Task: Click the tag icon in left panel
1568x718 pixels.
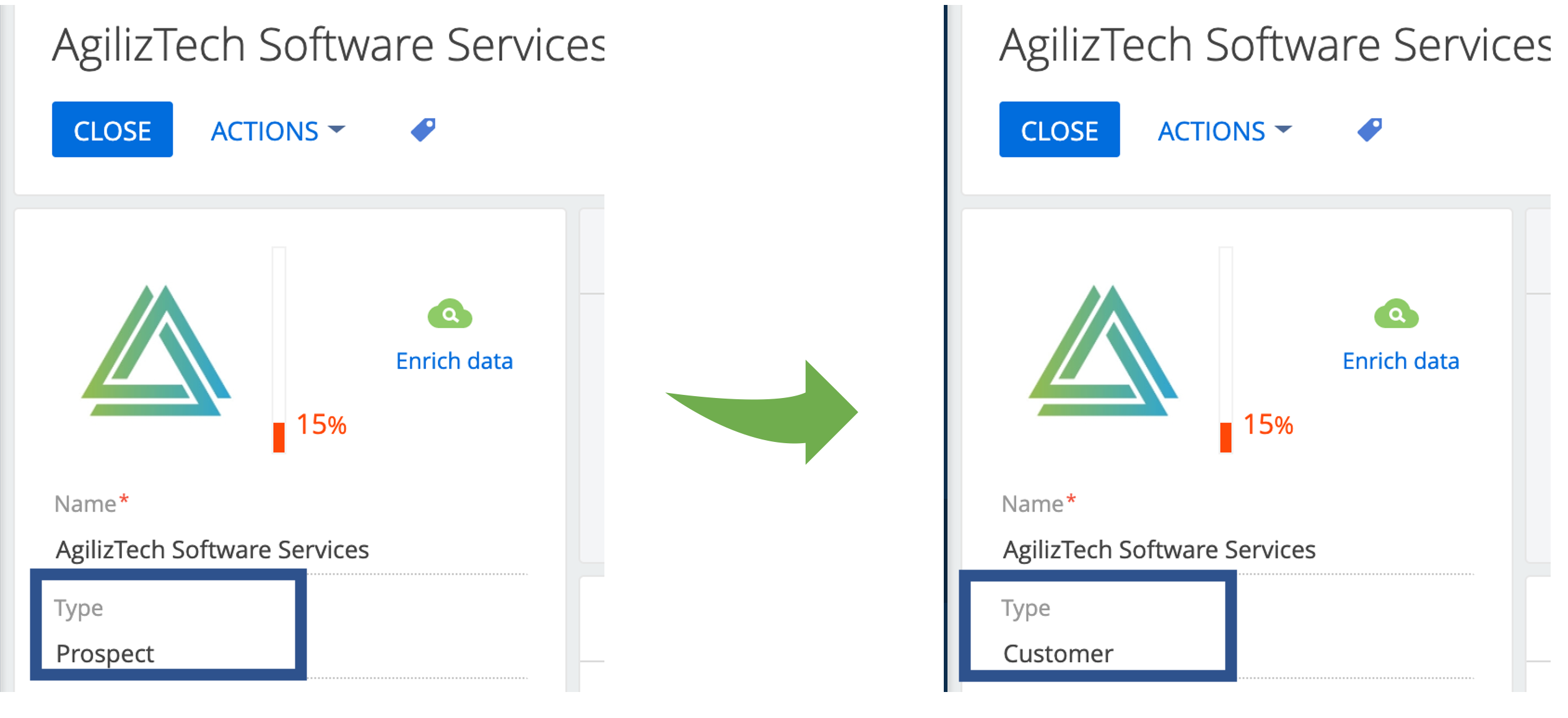Action: [x=424, y=130]
